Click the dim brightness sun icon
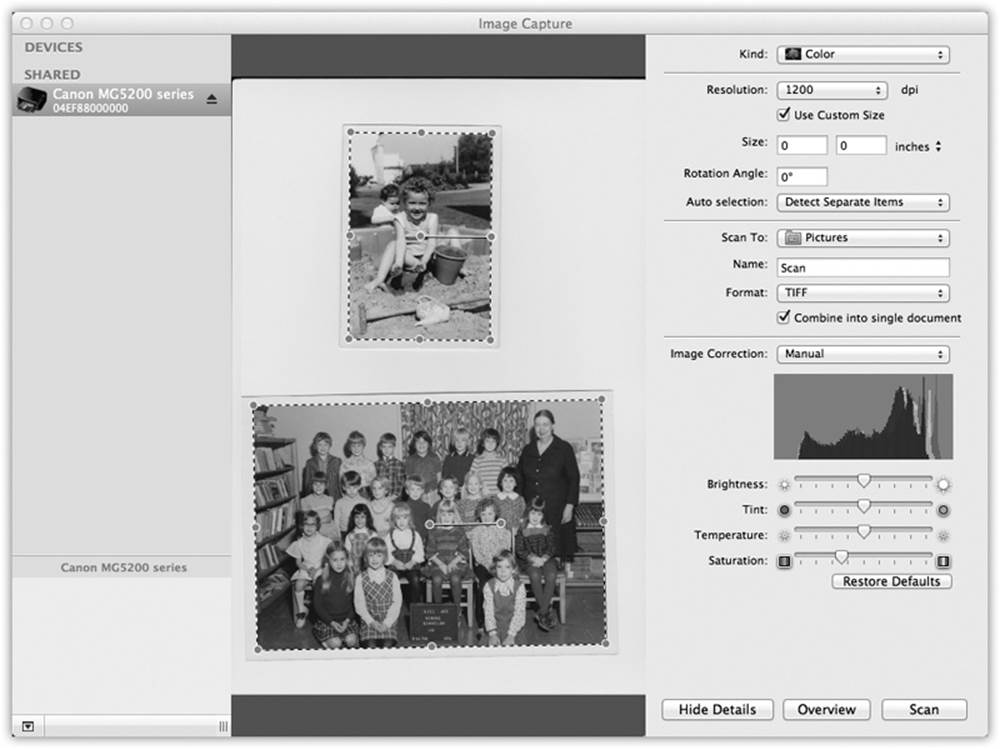 [x=784, y=485]
